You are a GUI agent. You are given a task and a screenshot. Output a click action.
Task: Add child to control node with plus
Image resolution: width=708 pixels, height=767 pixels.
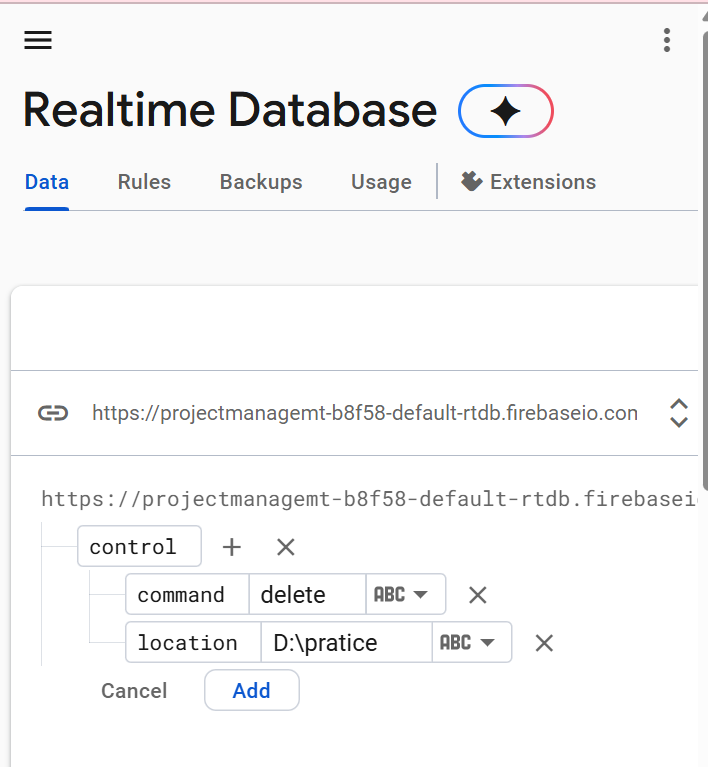tap(231, 547)
